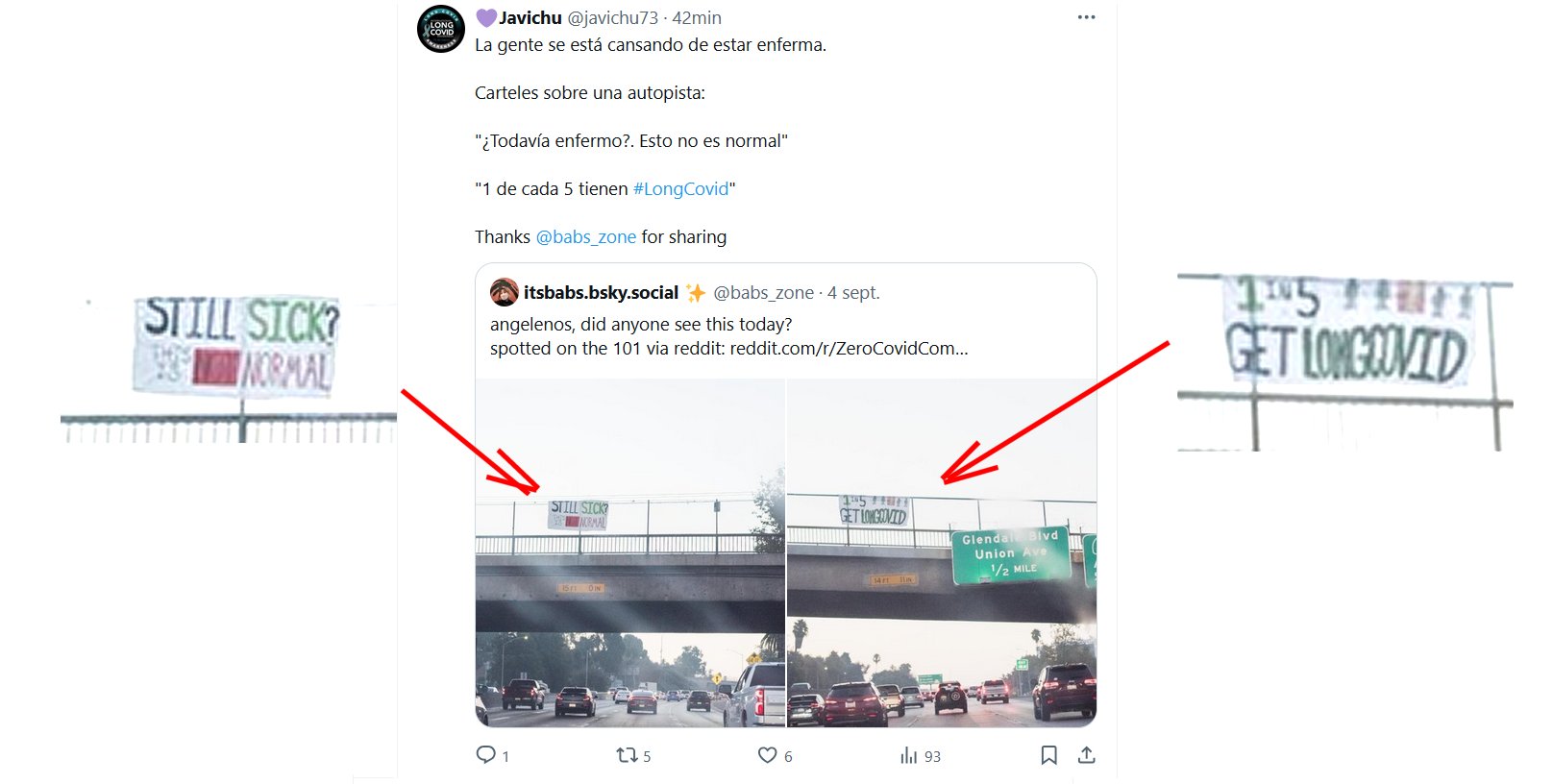The image size is (1553, 784).
Task: Open the three-dot more options menu
Action: point(1086,17)
